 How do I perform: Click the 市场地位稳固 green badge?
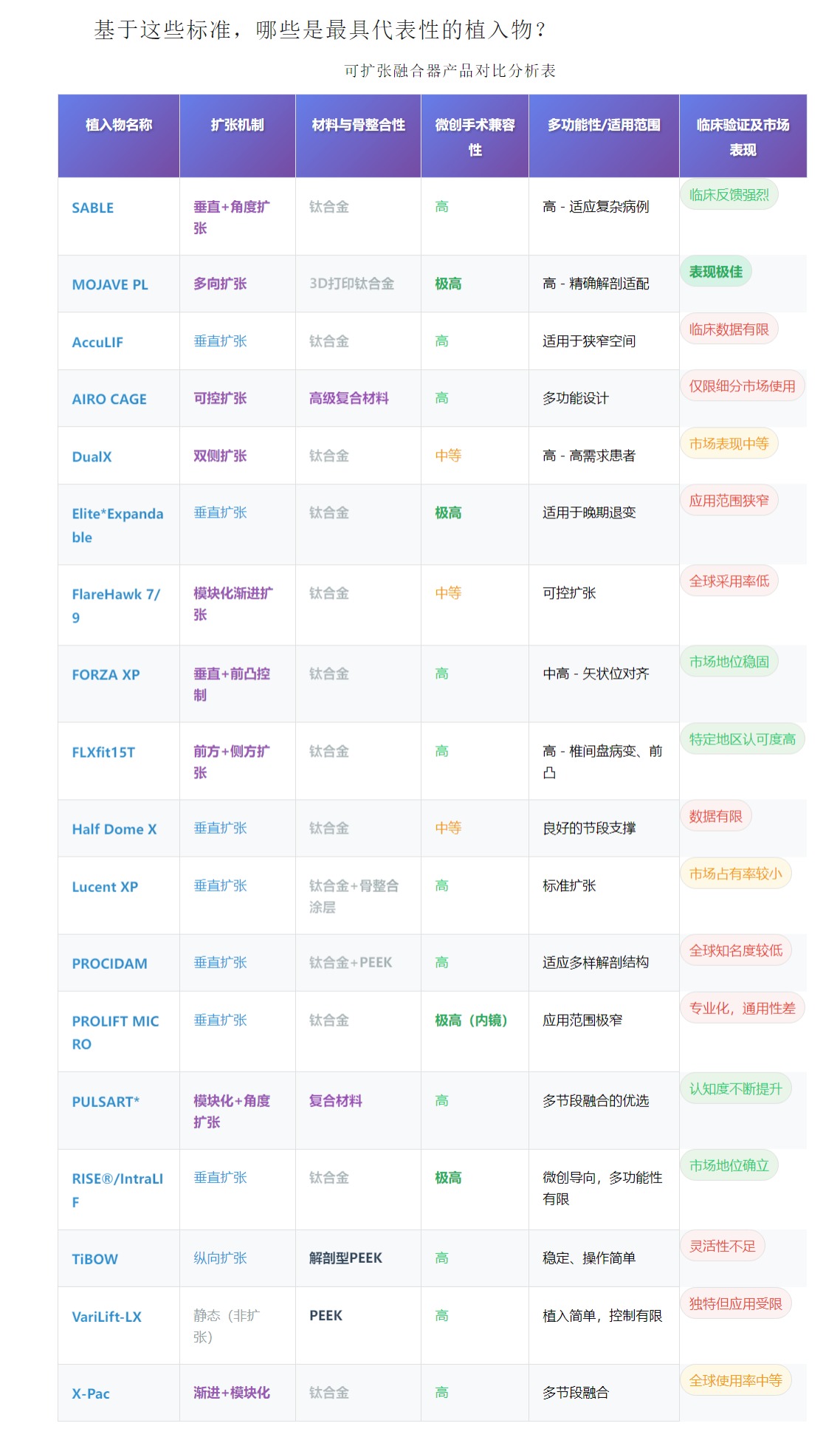(729, 662)
